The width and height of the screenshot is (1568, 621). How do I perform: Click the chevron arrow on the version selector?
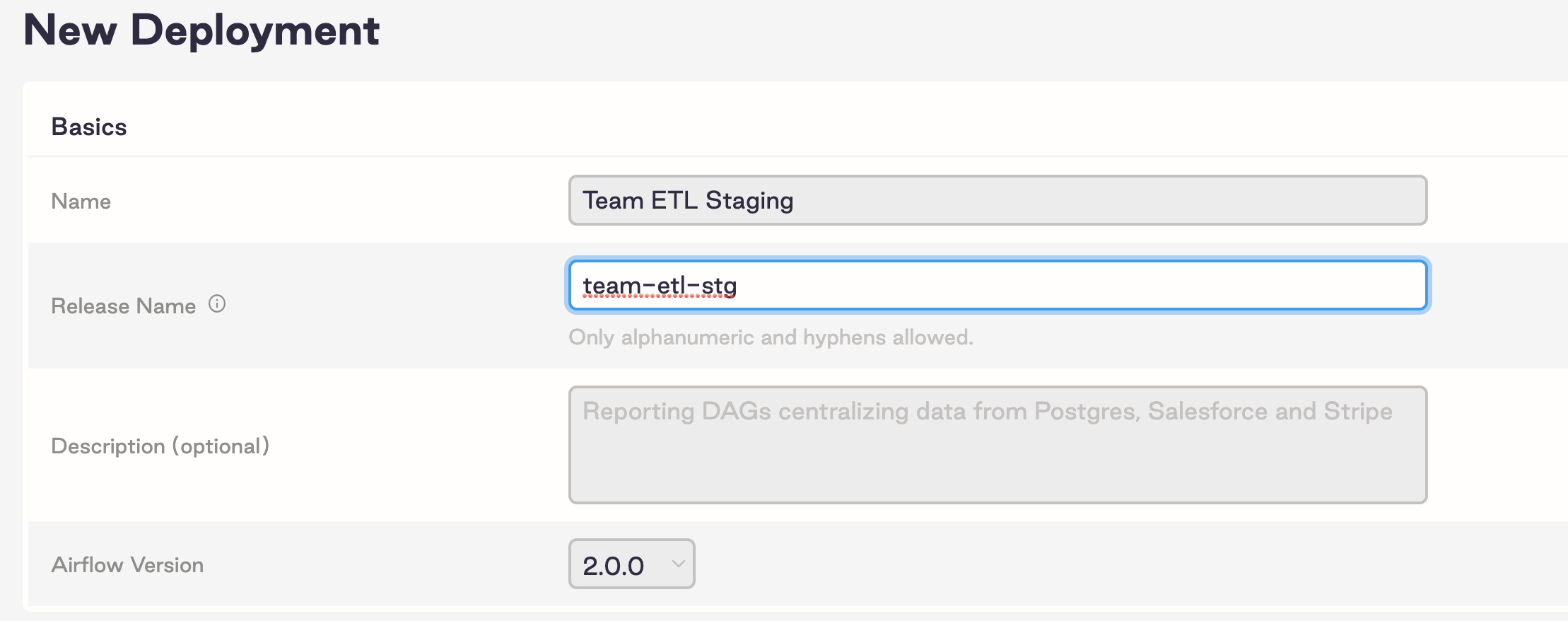coord(677,564)
